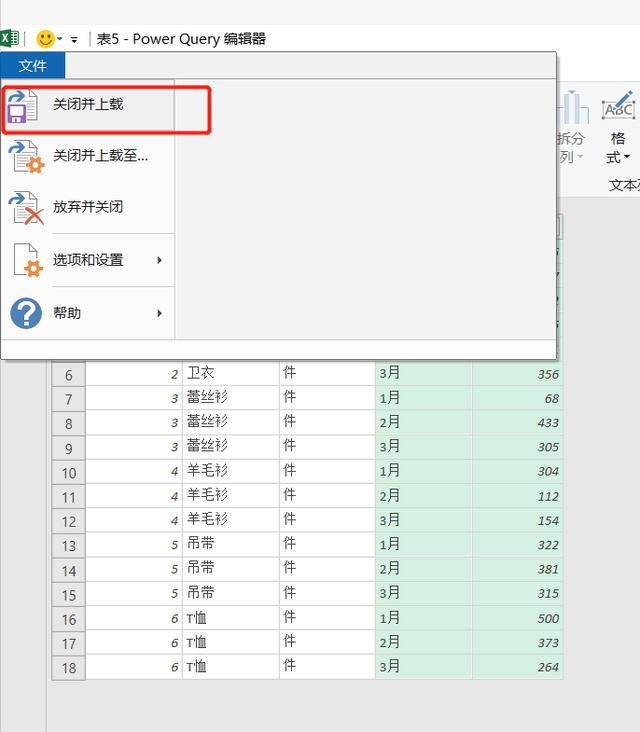Image resolution: width=640 pixels, height=732 pixels.
Task: Click the 卫衣 cell in row 6
Action: [x=231, y=373]
